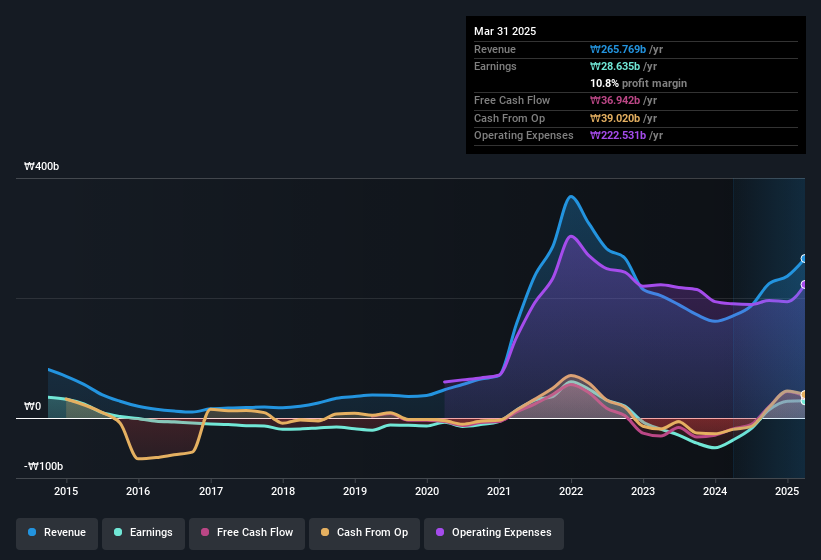Click the 2023 x-axis label
Screen dimensions: 821x560
pos(643,491)
